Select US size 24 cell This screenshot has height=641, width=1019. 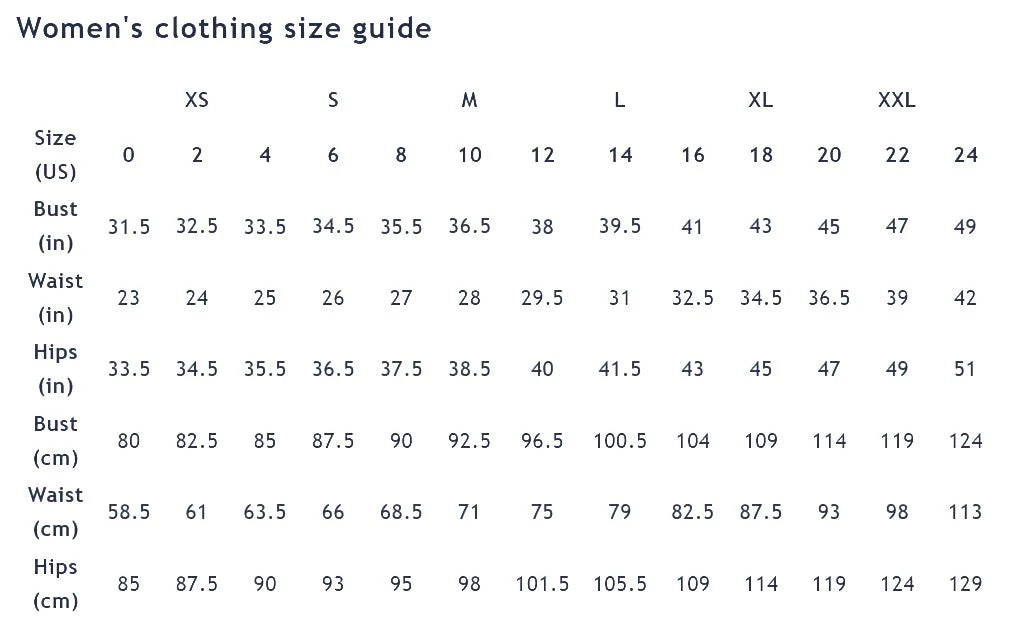coord(965,155)
